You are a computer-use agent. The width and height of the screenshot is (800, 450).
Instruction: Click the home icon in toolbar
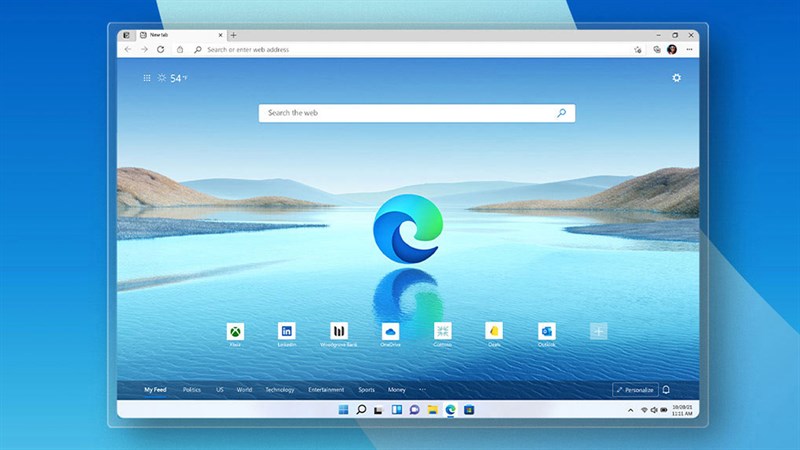pyautogui.click(x=180, y=49)
